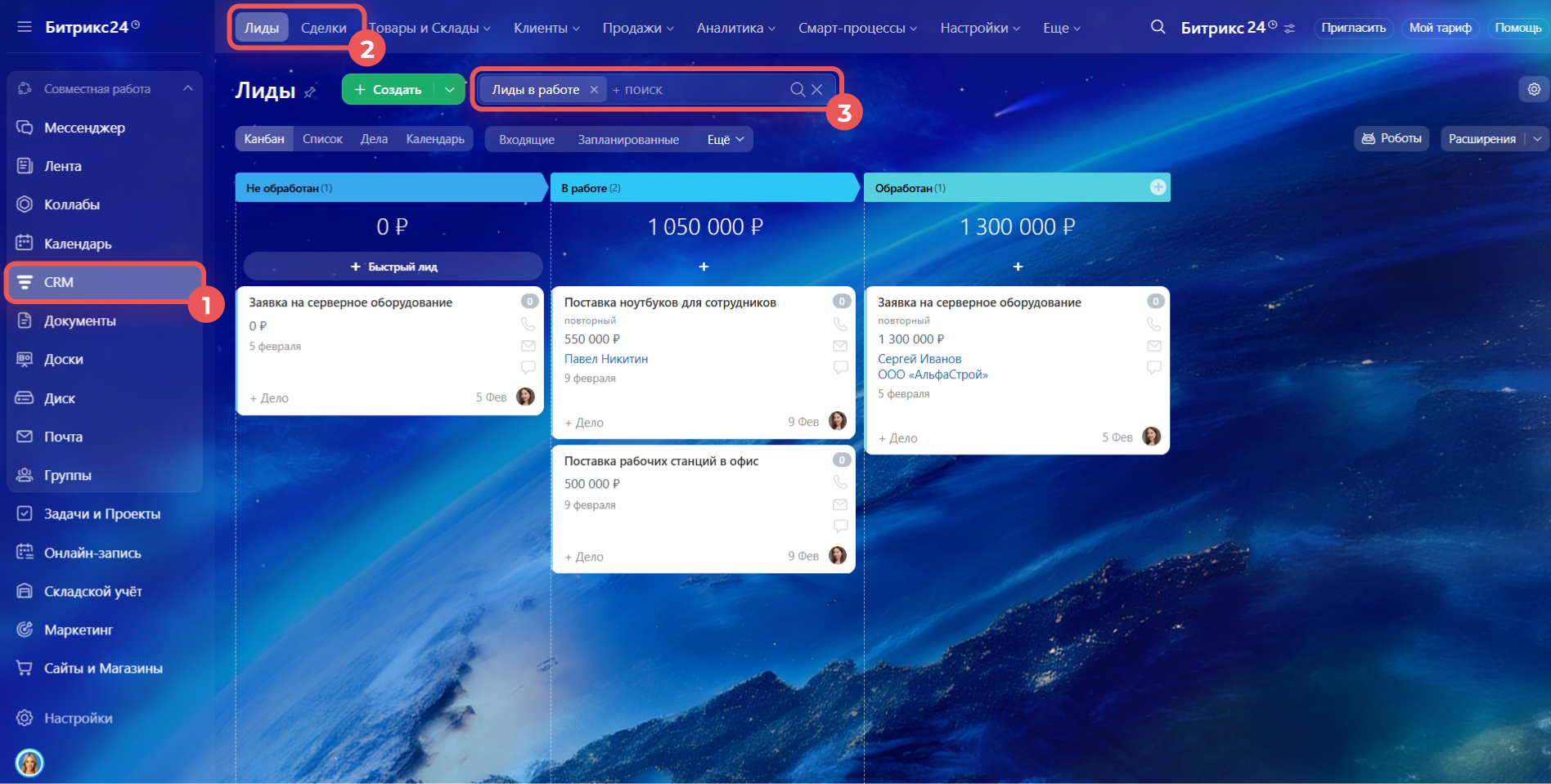This screenshot has width=1551, height=784.
Task: Open the Роботы button
Action: pyautogui.click(x=1391, y=139)
